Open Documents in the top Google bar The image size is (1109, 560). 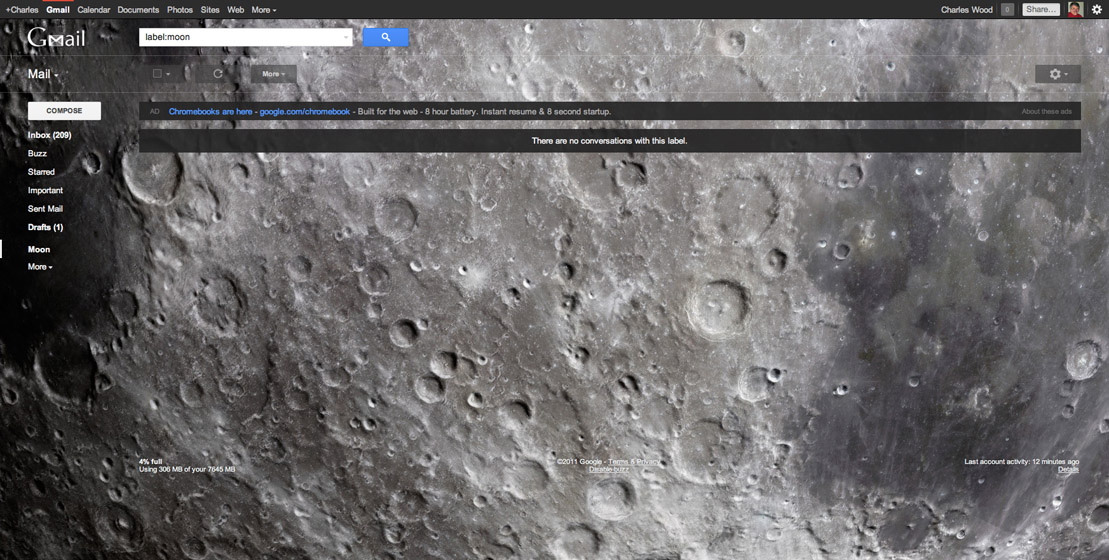[x=138, y=10]
